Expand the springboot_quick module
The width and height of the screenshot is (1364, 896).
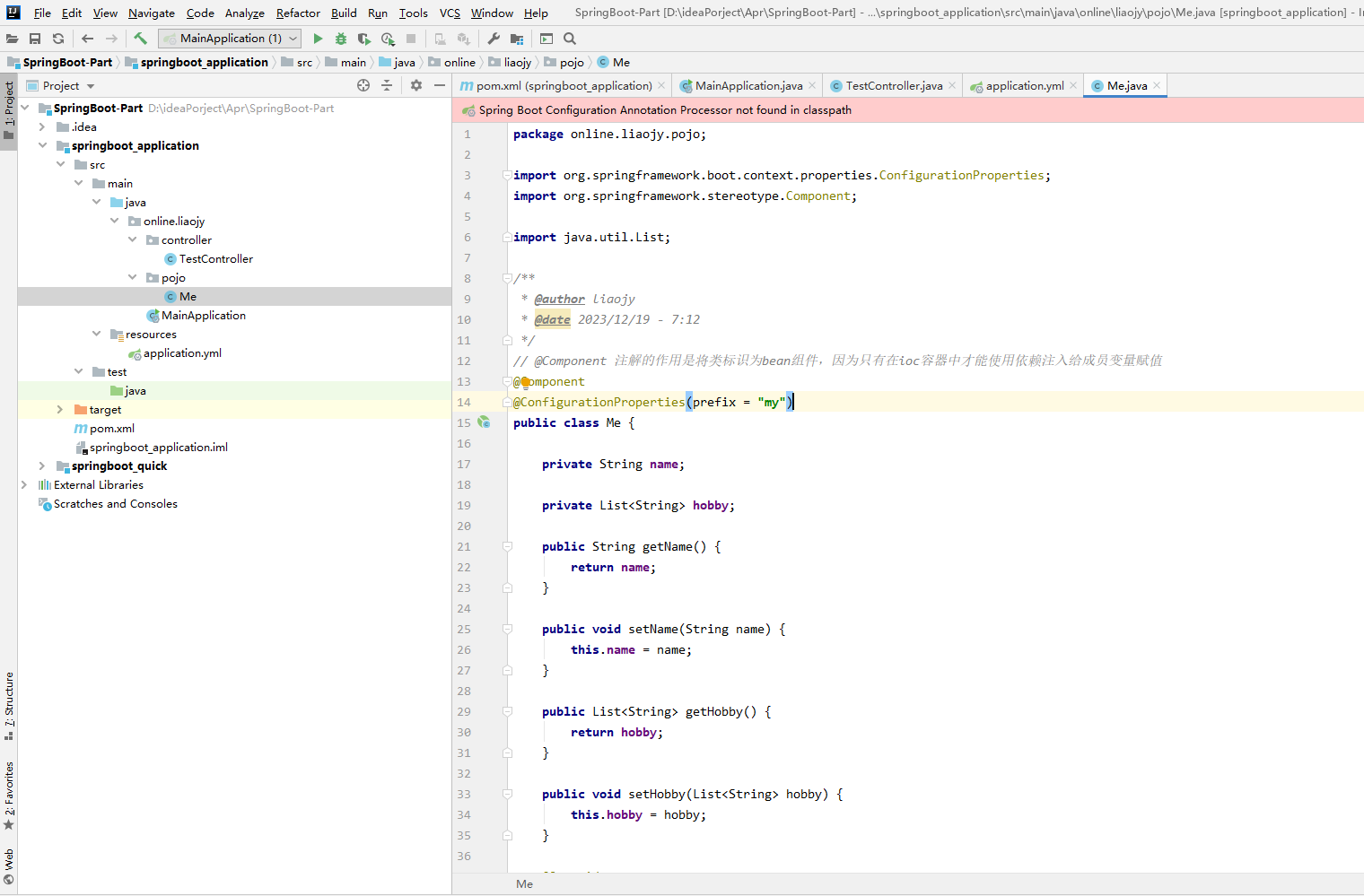(42, 465)
